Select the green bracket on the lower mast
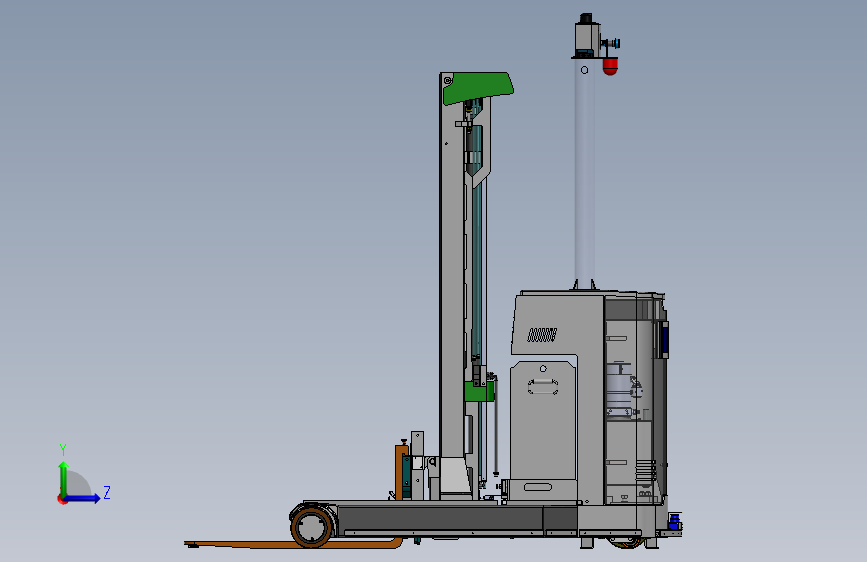This screenshot has height=562, width=867. pos(479,392)
